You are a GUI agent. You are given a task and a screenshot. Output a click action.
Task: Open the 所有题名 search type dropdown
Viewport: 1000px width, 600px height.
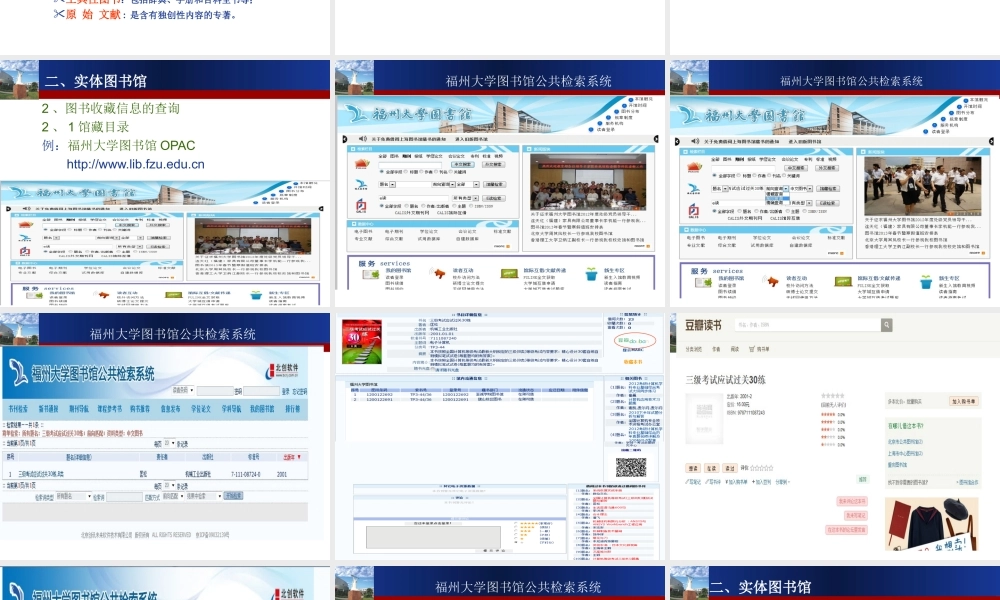tap(73, 495)
